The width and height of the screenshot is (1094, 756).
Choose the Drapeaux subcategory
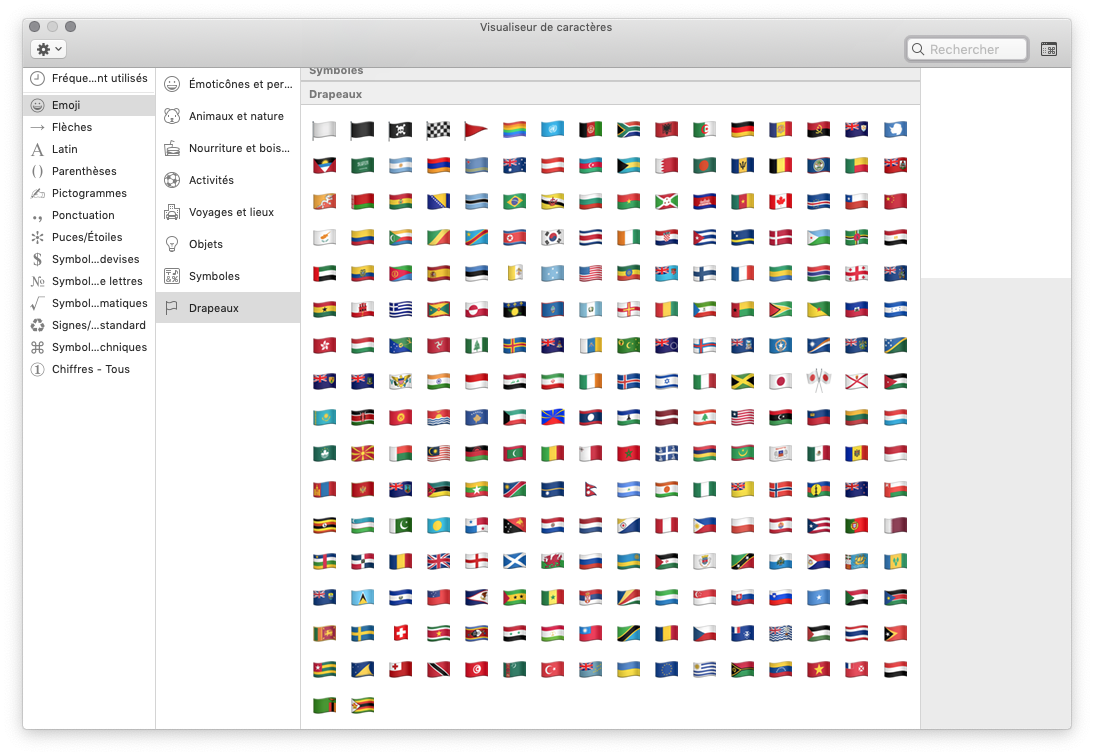coord(228,308)
